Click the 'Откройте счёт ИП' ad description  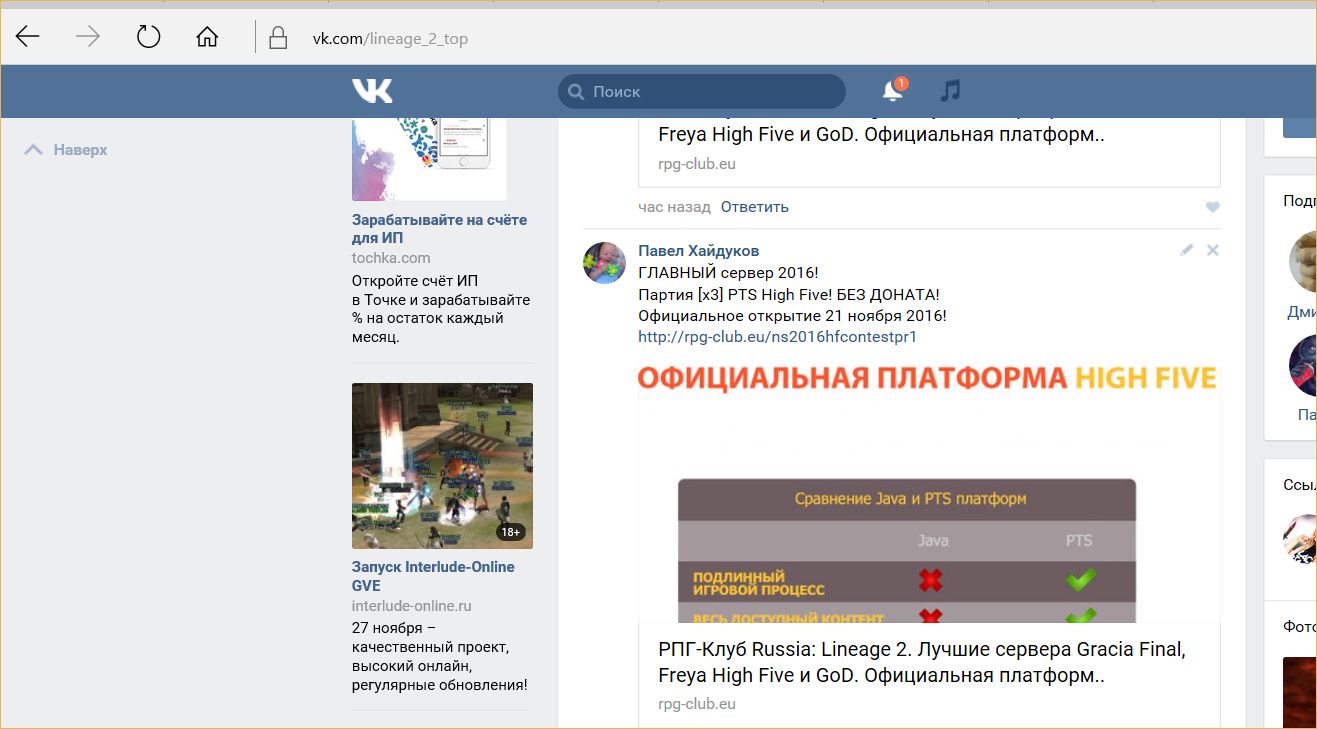441,309
